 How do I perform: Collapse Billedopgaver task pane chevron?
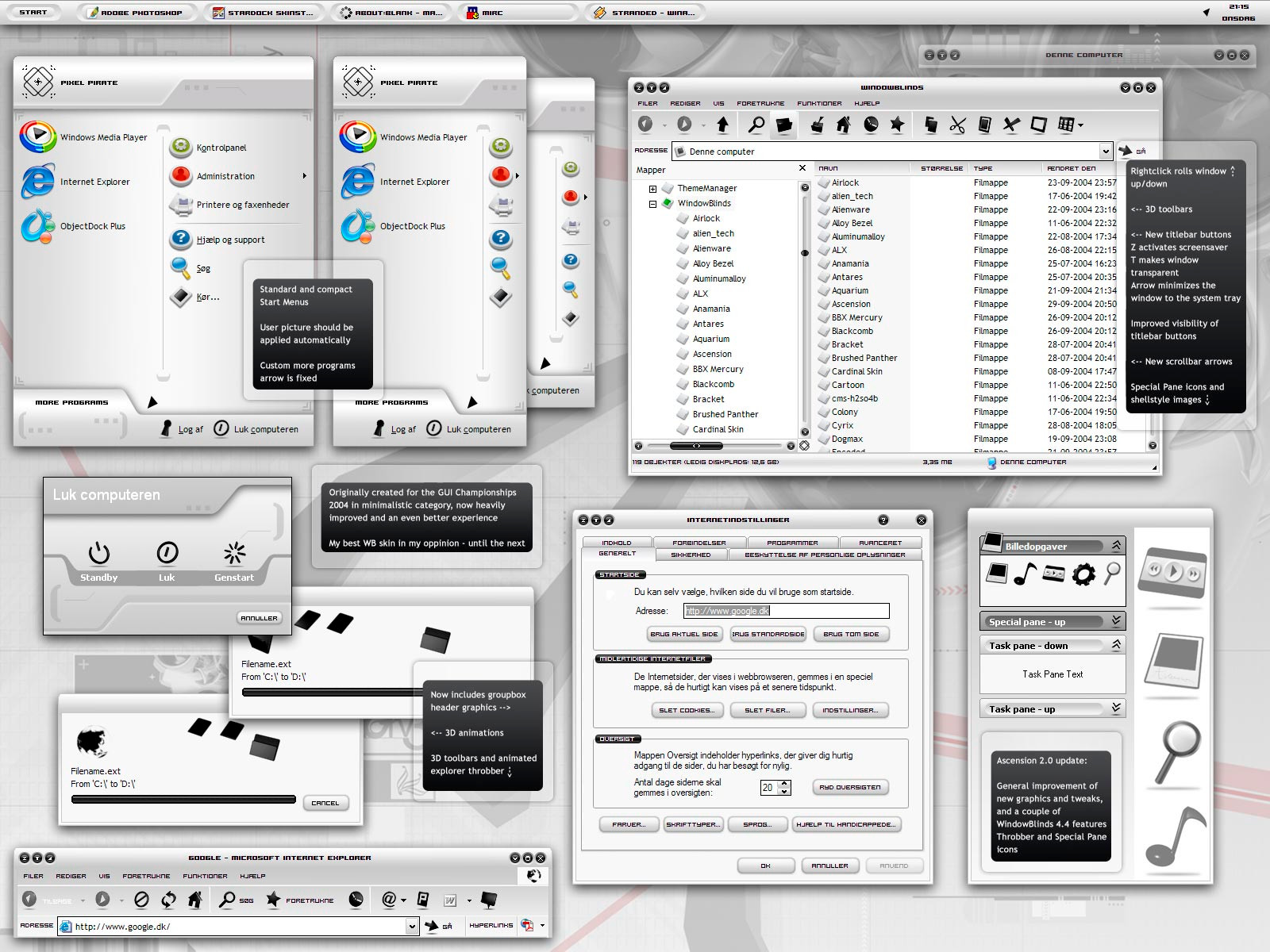tap(1116, 546)
